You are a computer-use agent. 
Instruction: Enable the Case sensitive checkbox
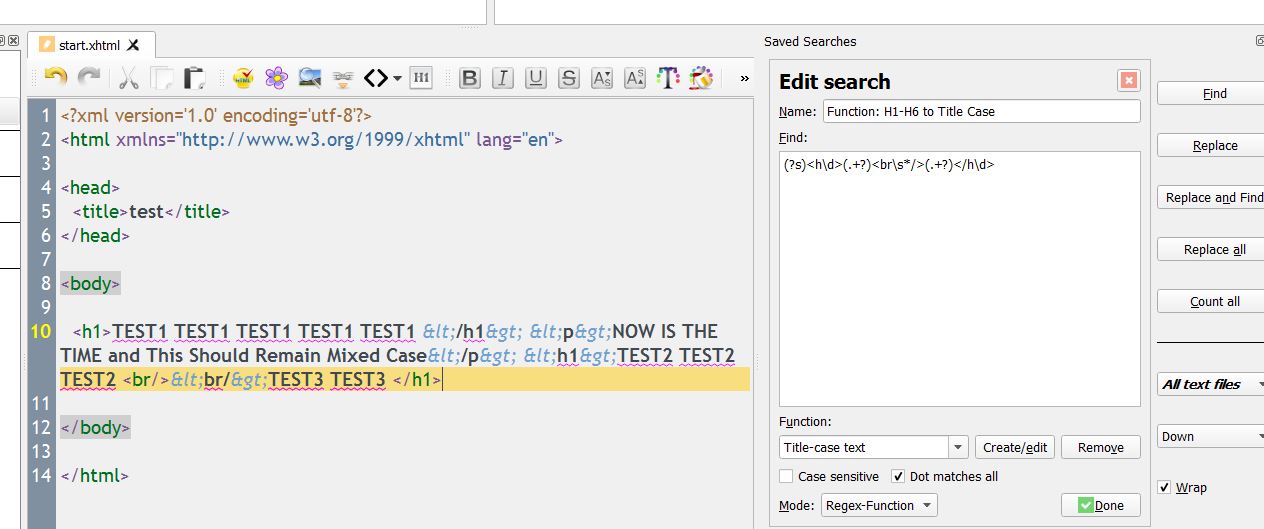tap(786, 477)
